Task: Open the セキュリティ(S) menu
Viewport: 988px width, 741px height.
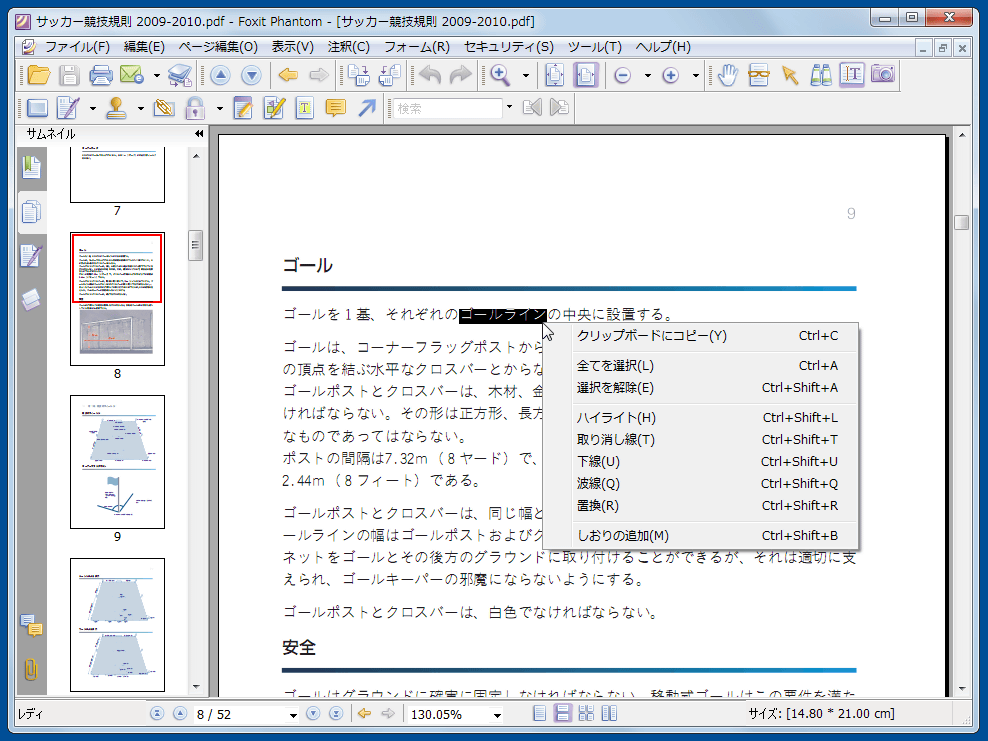Action: coord(508,47)
